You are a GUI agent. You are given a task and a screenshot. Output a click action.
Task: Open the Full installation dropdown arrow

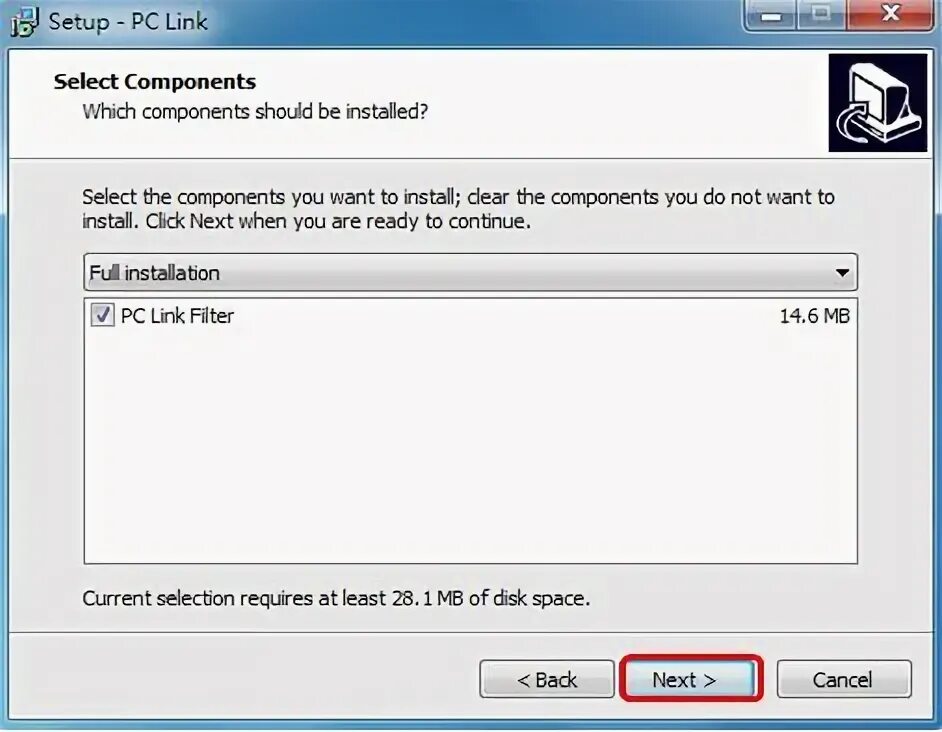842,273
